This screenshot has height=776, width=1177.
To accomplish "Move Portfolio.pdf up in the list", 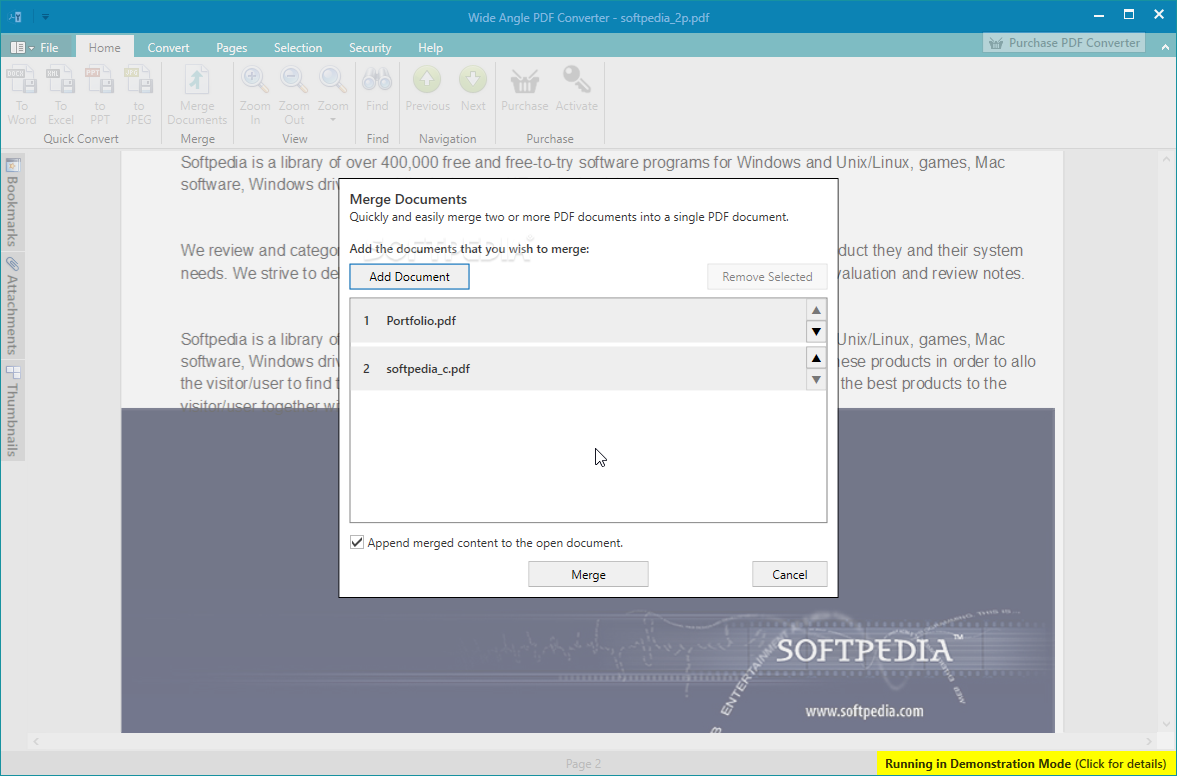I will [817, 310].
